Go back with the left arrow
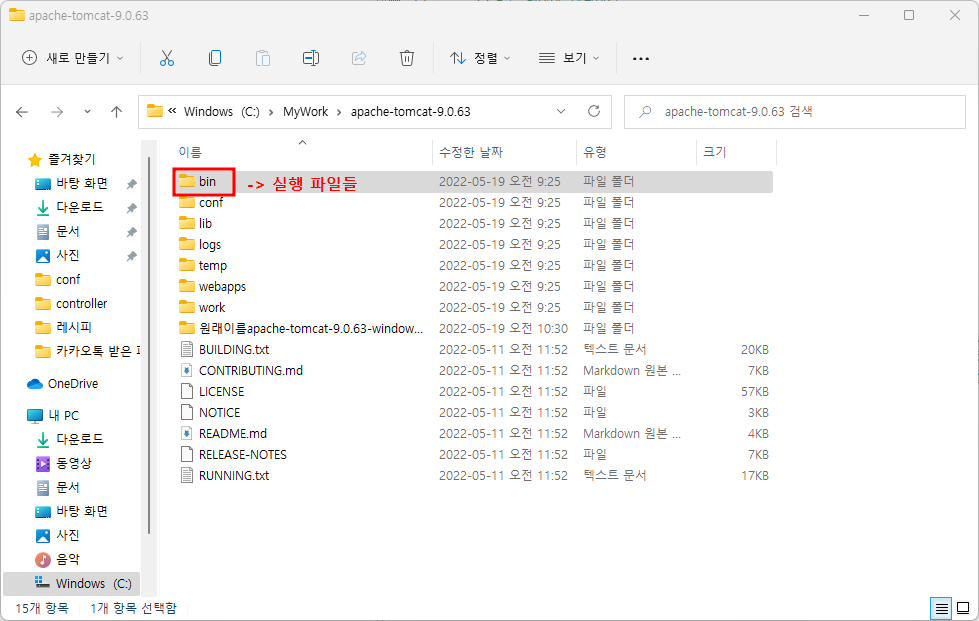This screenshot has width=979, height=621. [x=22, y=112]
